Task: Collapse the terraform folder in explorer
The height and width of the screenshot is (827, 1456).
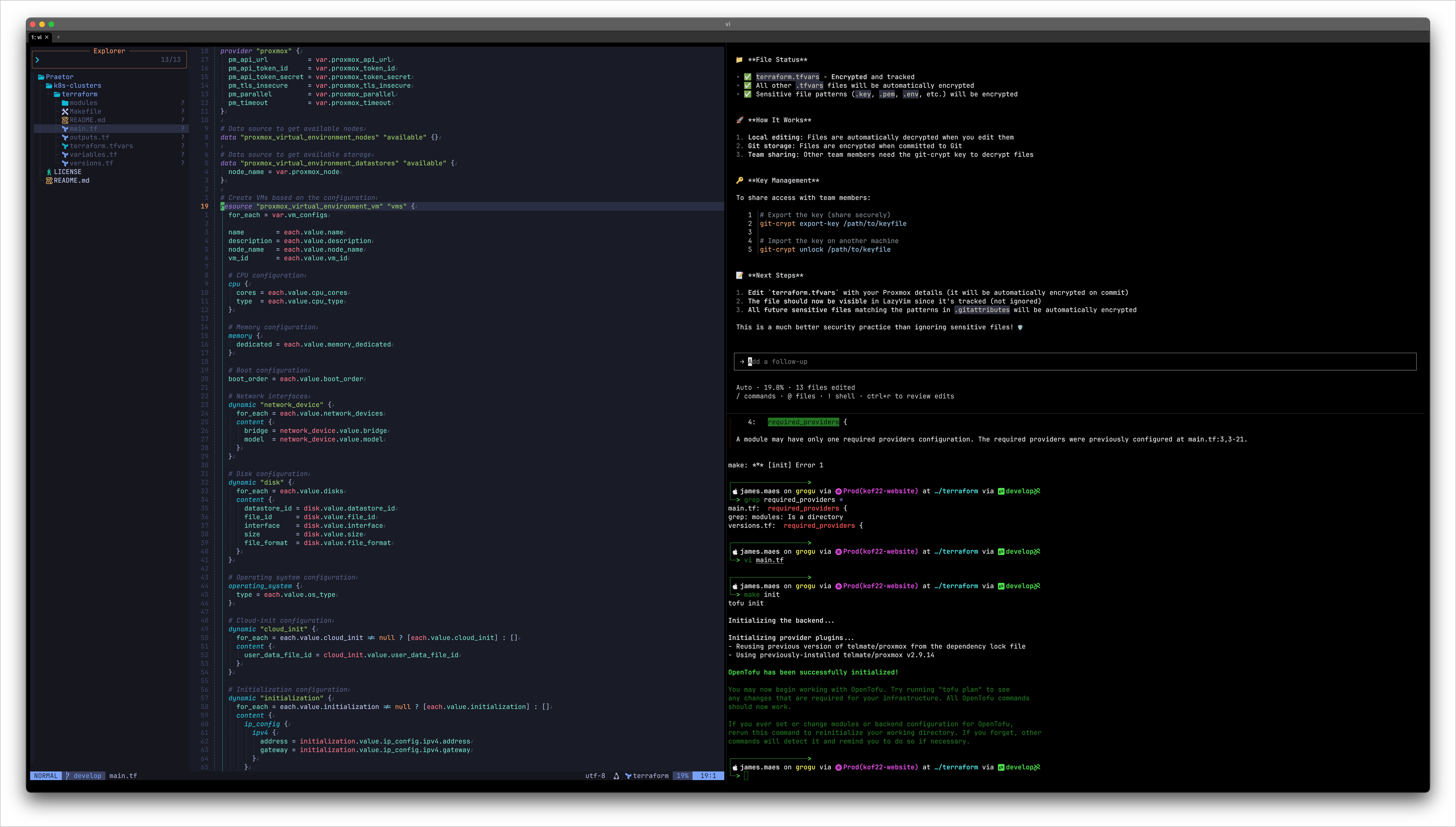Action: click(80, 94)
